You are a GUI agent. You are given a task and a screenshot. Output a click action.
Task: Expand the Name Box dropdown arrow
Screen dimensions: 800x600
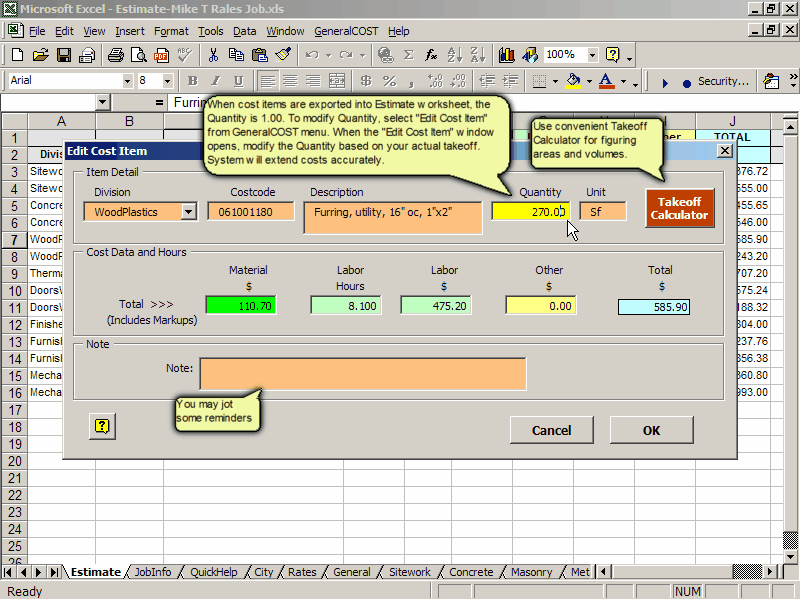pyautogui.click(x=103, y=103)
